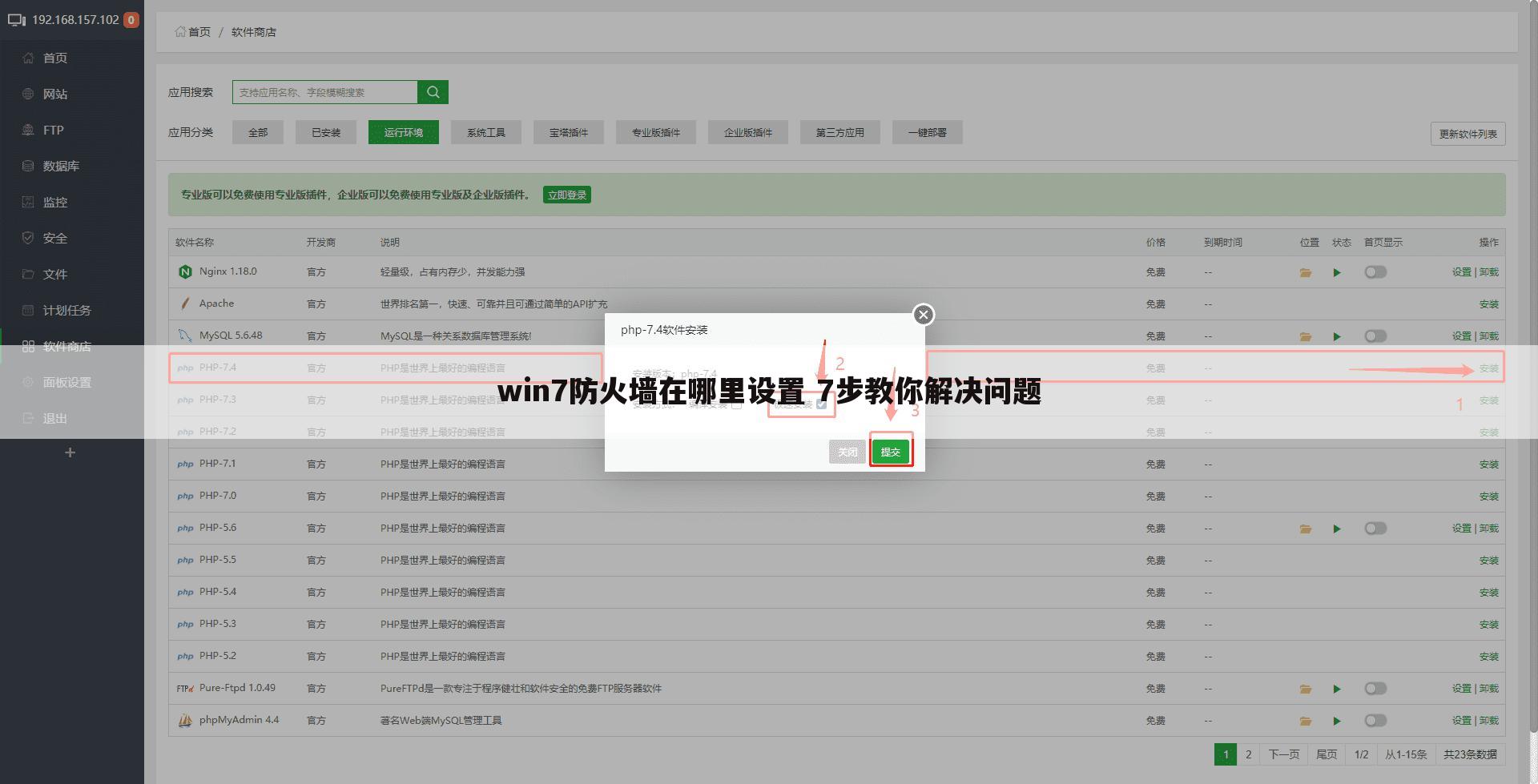
Task: Open the Pure-Ftpd folder location icon
Action: 1306,689
